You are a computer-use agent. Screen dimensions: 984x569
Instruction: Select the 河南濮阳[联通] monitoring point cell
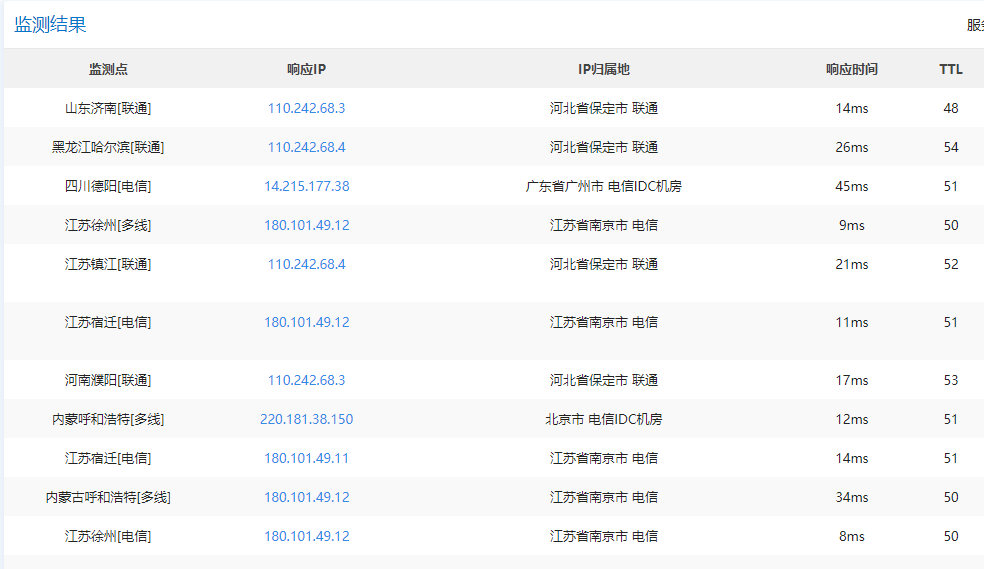coord(108,380)
